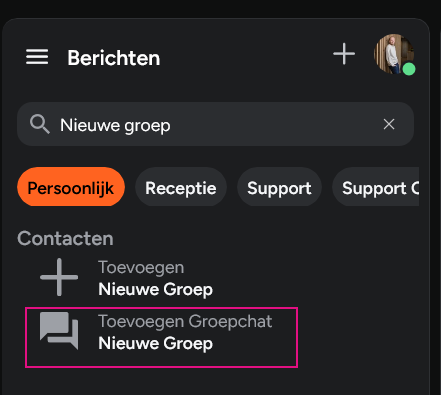Image resolution: width=441 pixels, height=395 pixels.
Task: Open the partially visible Support C tab
Action: pos(376,187)
